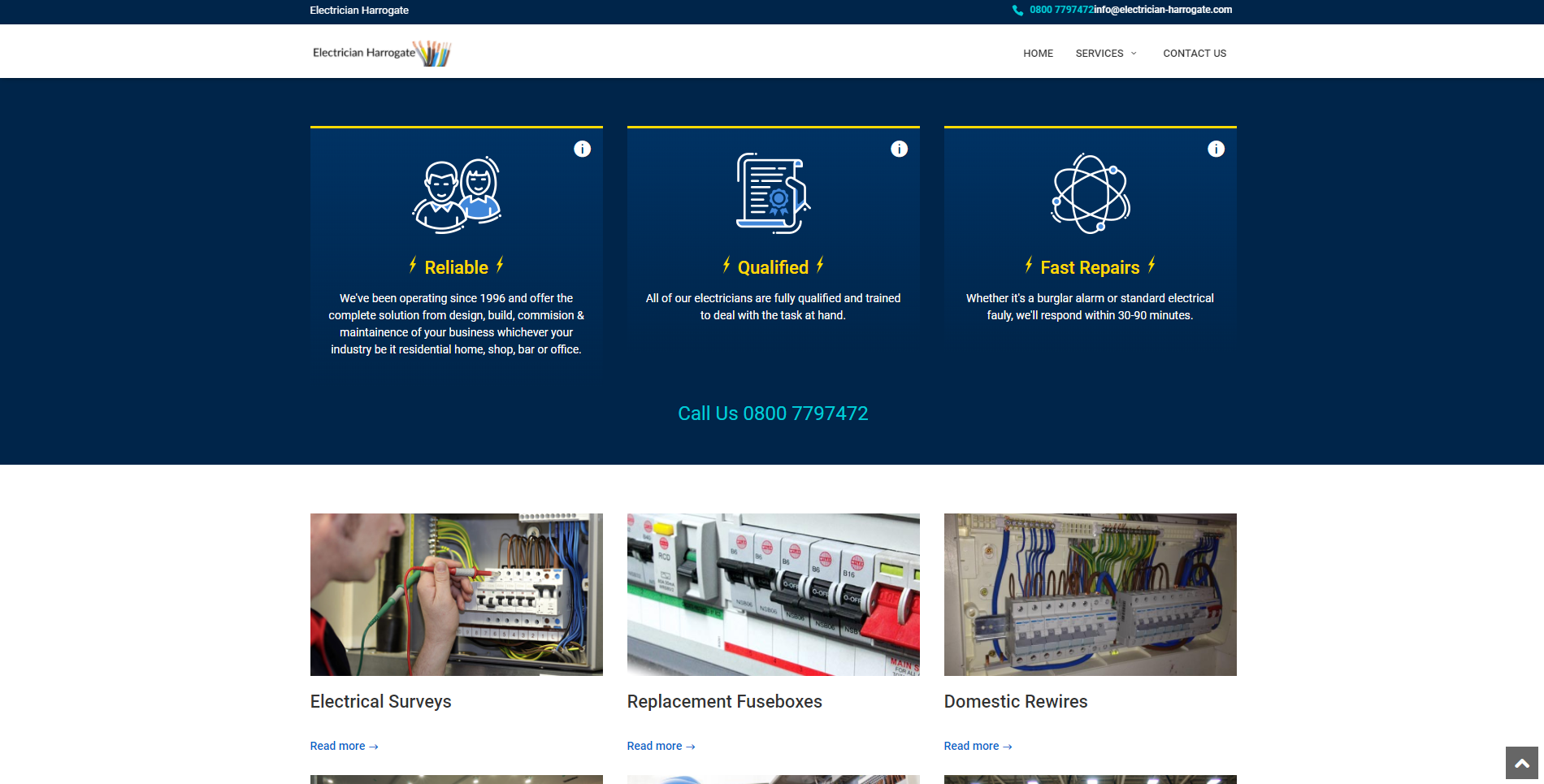Click the atom Fast Repairs icon
1544x784 pixels.
[1090, 194]
